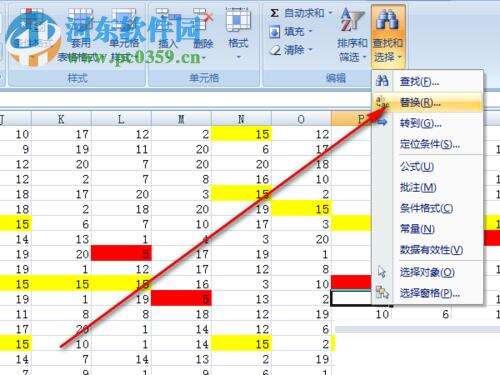
Task: Click the yellow 15 cell in column O
Action: pyautogui.click(x=301, y=209)
